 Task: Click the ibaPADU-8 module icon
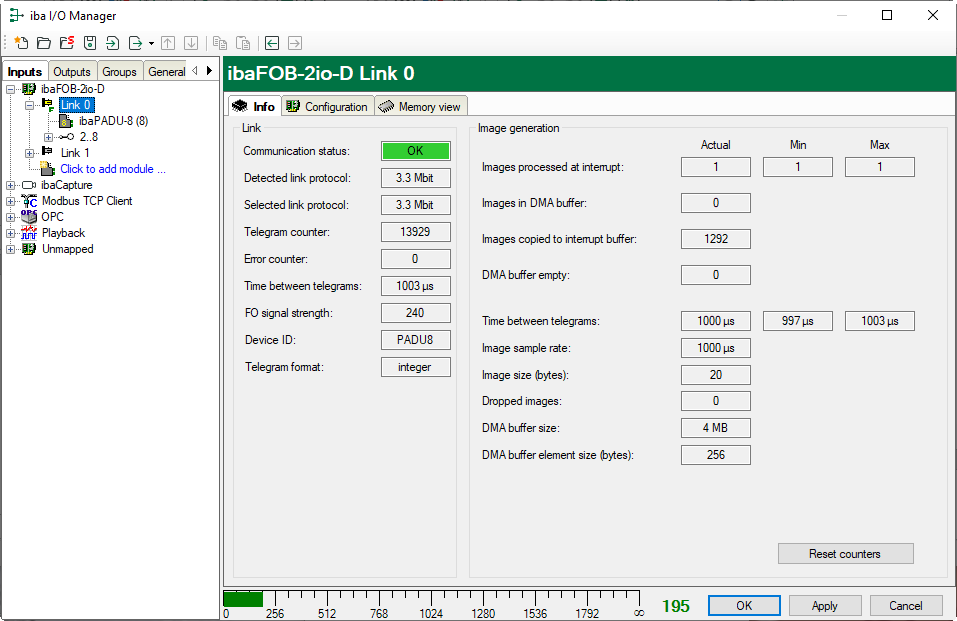[66, 121]
